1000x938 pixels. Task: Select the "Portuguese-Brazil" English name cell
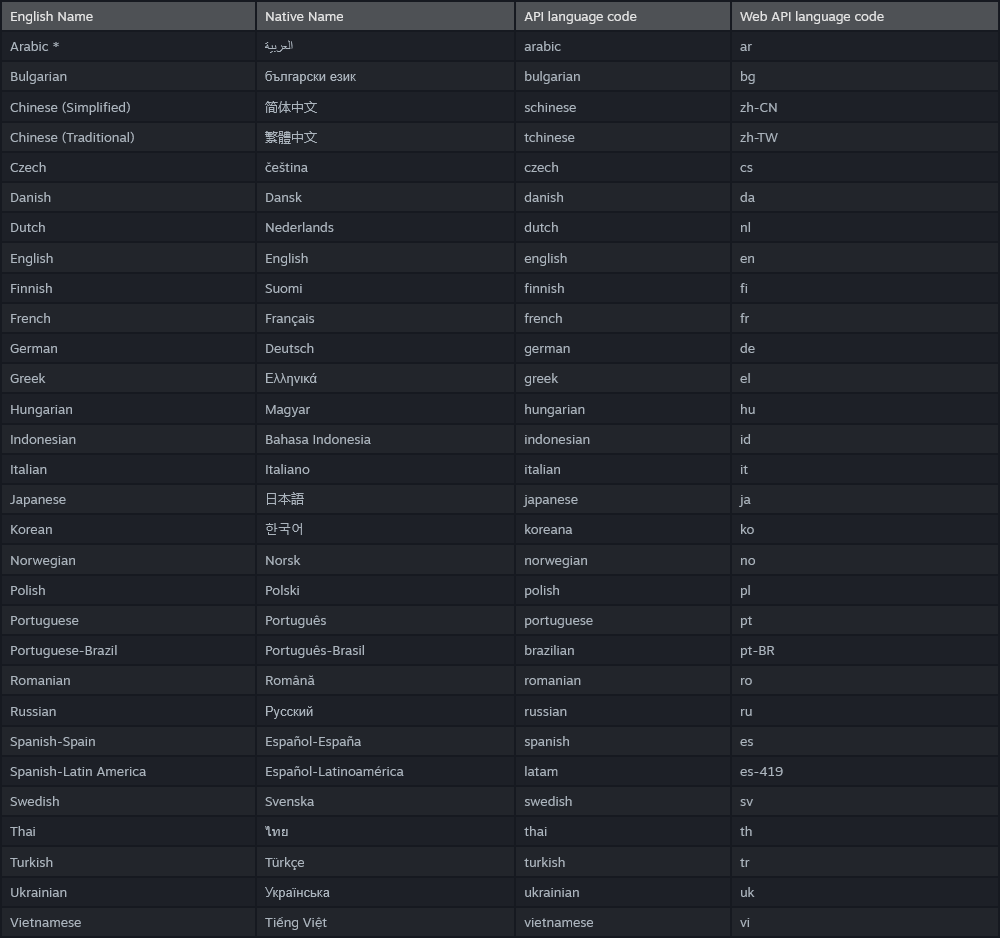[x=128, y=650]
